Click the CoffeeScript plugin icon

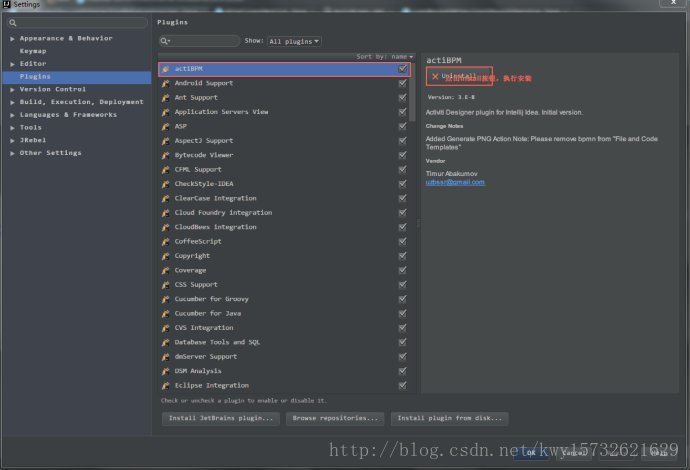tap(165, 242)
